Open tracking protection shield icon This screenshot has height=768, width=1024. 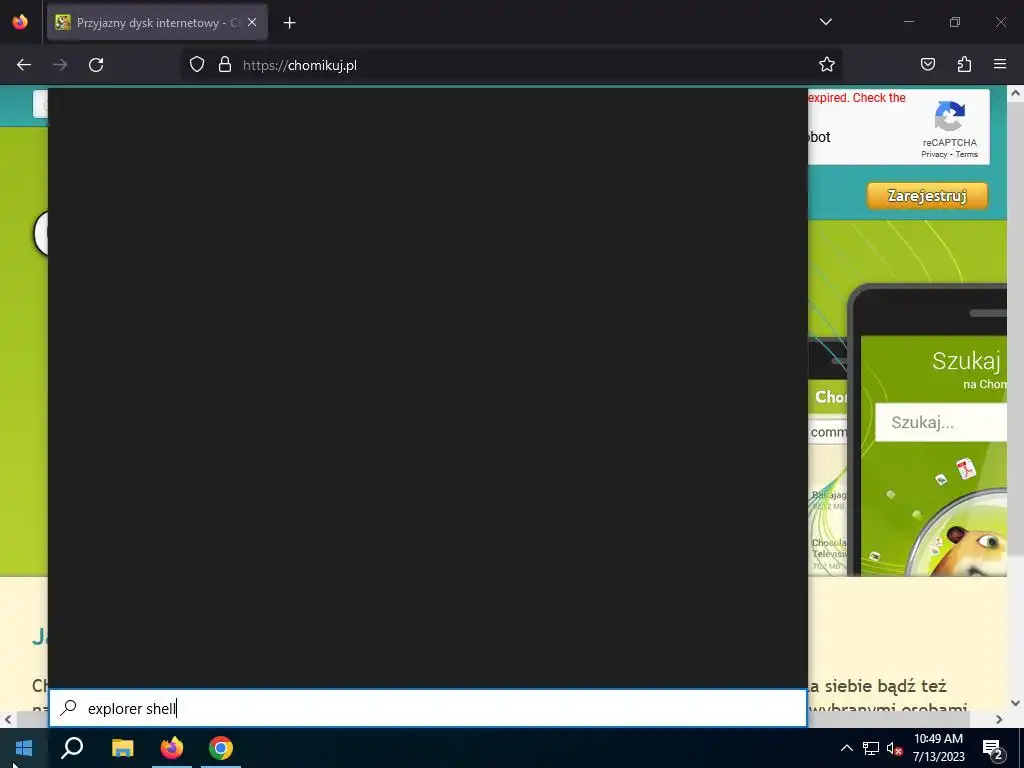197,65
